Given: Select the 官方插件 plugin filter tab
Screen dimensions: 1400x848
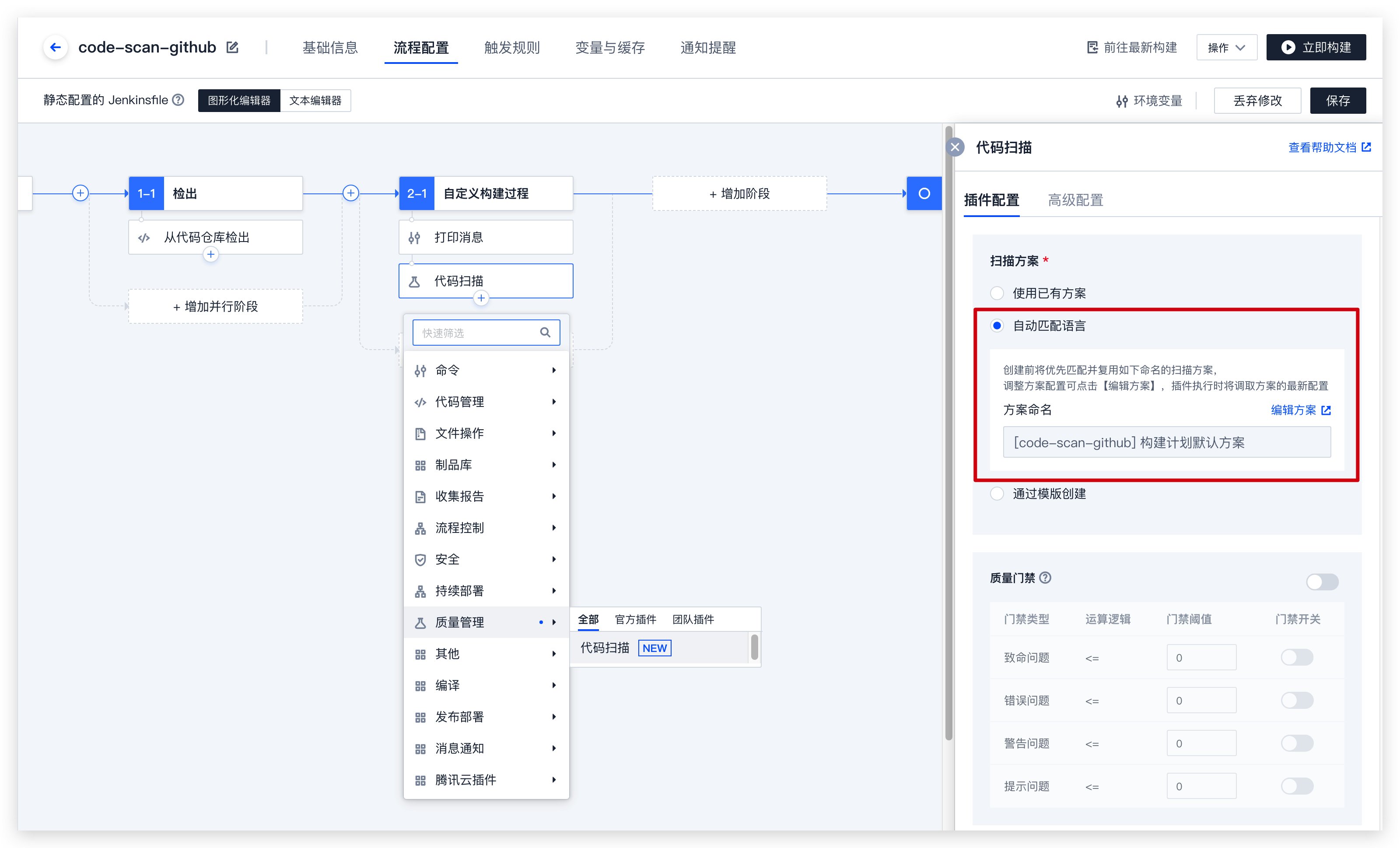Looking at the screenshot, I should 636,620.
